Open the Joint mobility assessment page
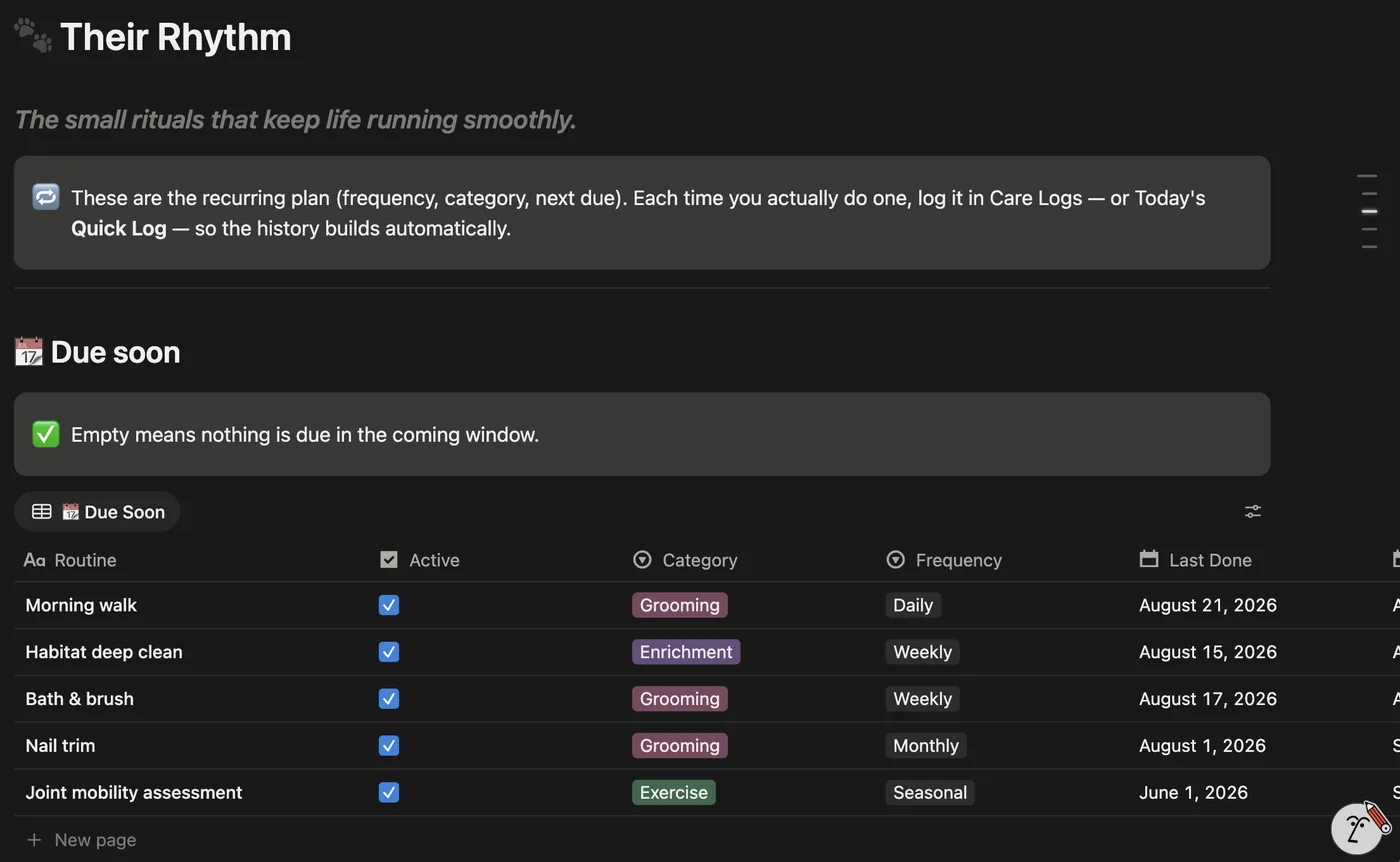Image resolution: width=1400 pixels, height=862 pixels. (134, 793)
